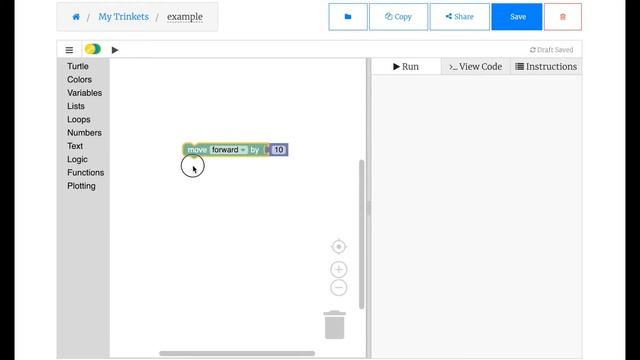Zoom in the workspace with plus icon
640x360 pixels.
pyautogui.click(x=339, y=269)
